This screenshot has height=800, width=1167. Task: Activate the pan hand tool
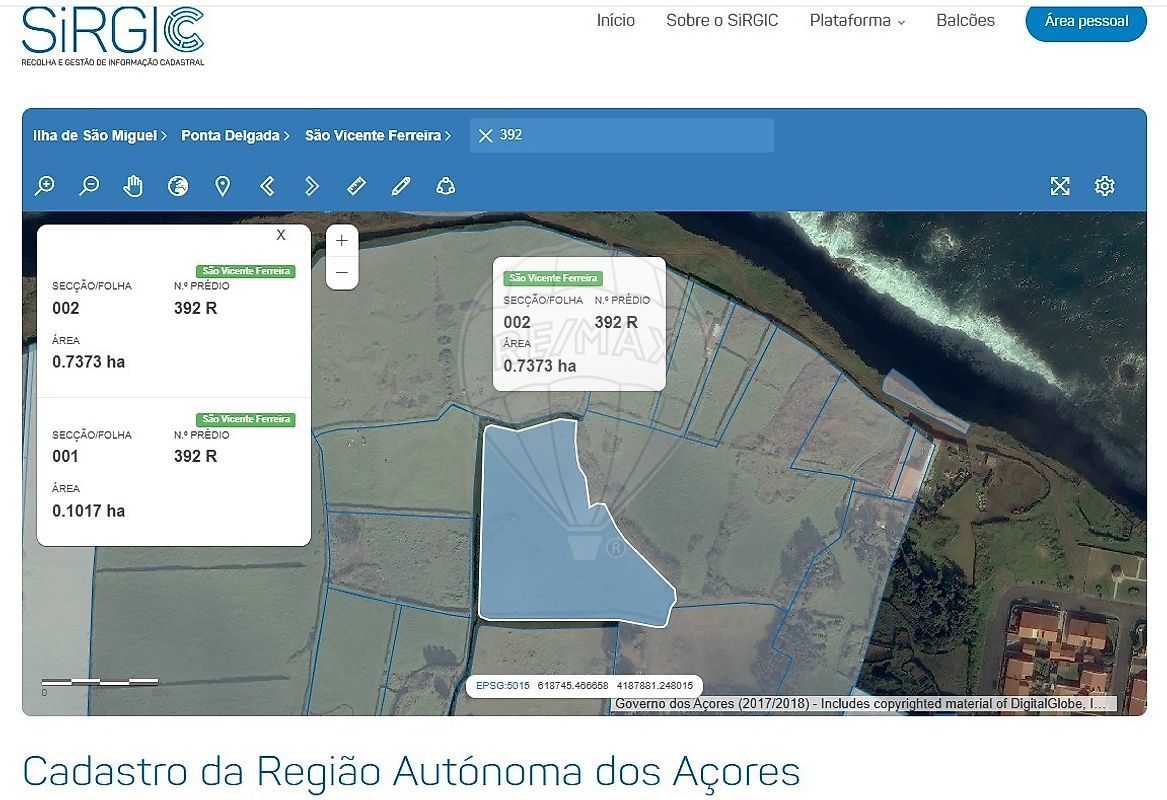(x=133, y=186)
